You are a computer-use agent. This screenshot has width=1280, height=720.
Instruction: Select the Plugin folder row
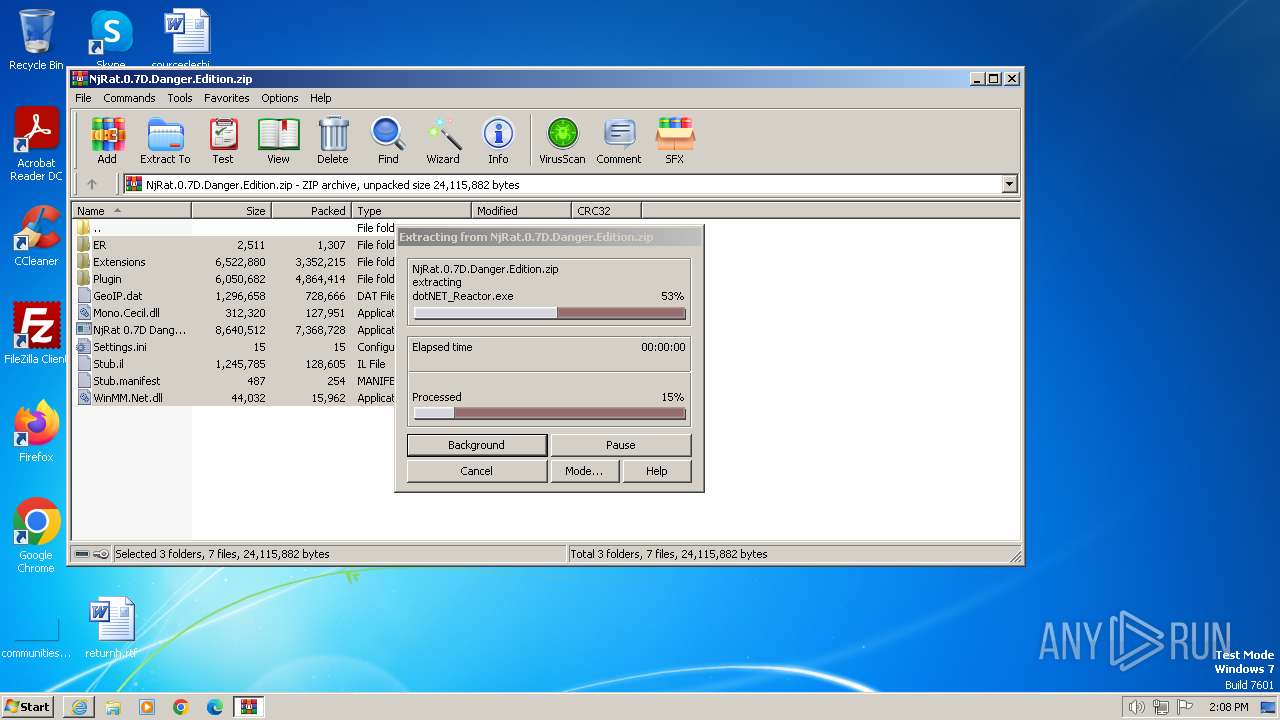[x=234, y=279]
